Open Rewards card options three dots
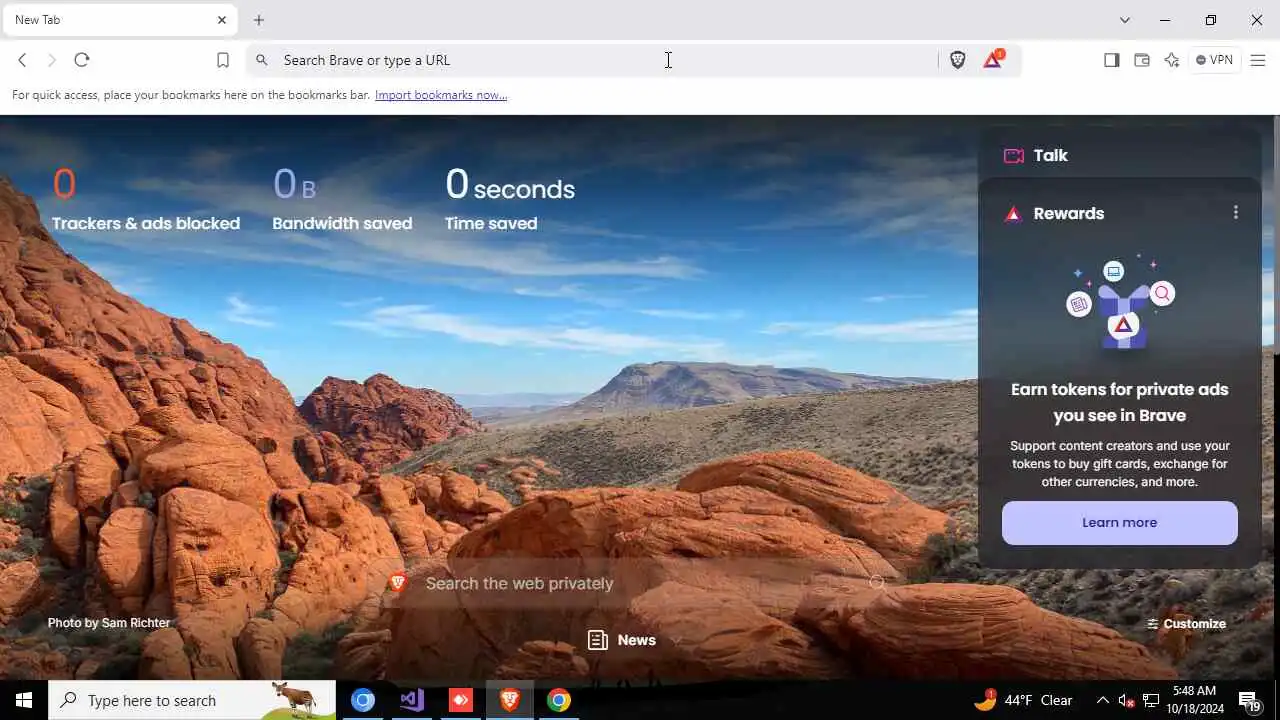The width and height of the screenshot is (1280, 720). 1236,213
